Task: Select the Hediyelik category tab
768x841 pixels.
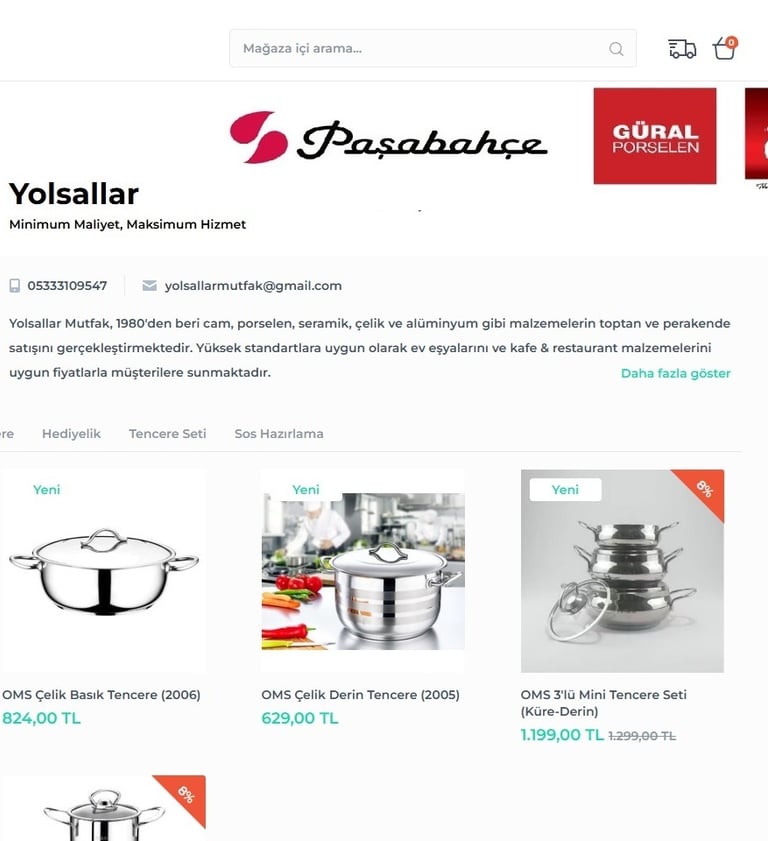Action: [71, 433]
